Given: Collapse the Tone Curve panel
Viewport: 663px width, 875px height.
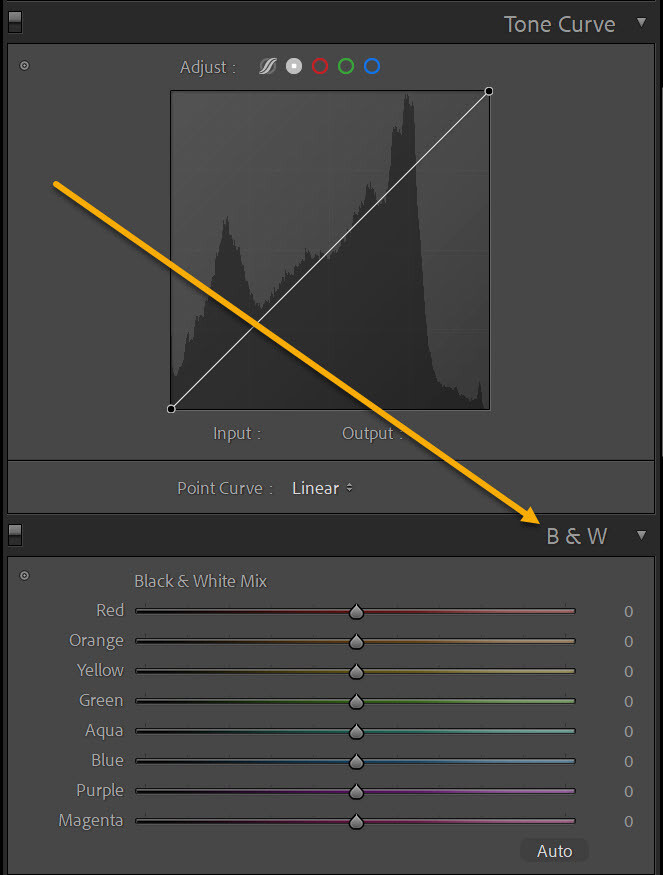Looking at the screenshot, I should 641,23.
